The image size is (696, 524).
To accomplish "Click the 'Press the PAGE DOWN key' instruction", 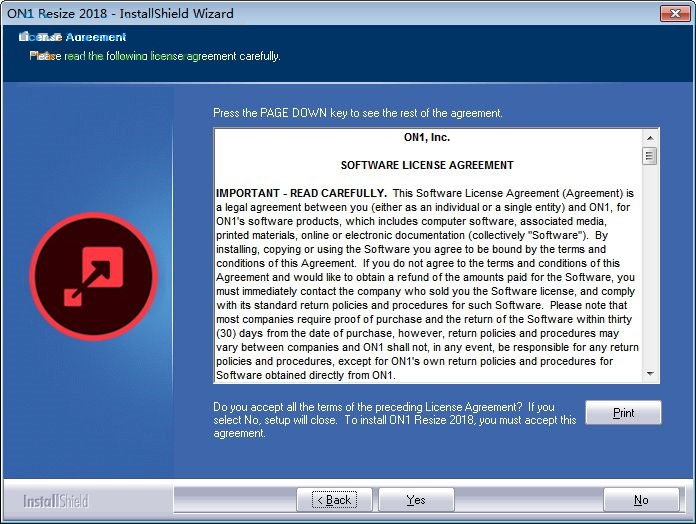I will 358,113.
